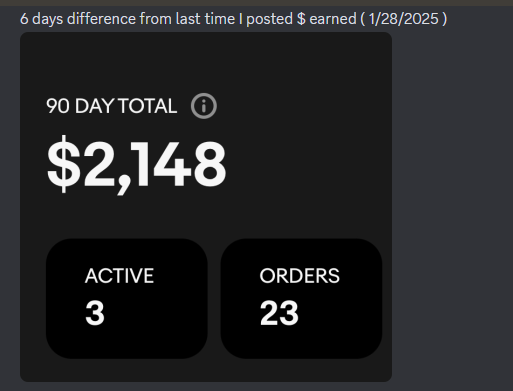Click the active count number 3

[x=95, y=313]
